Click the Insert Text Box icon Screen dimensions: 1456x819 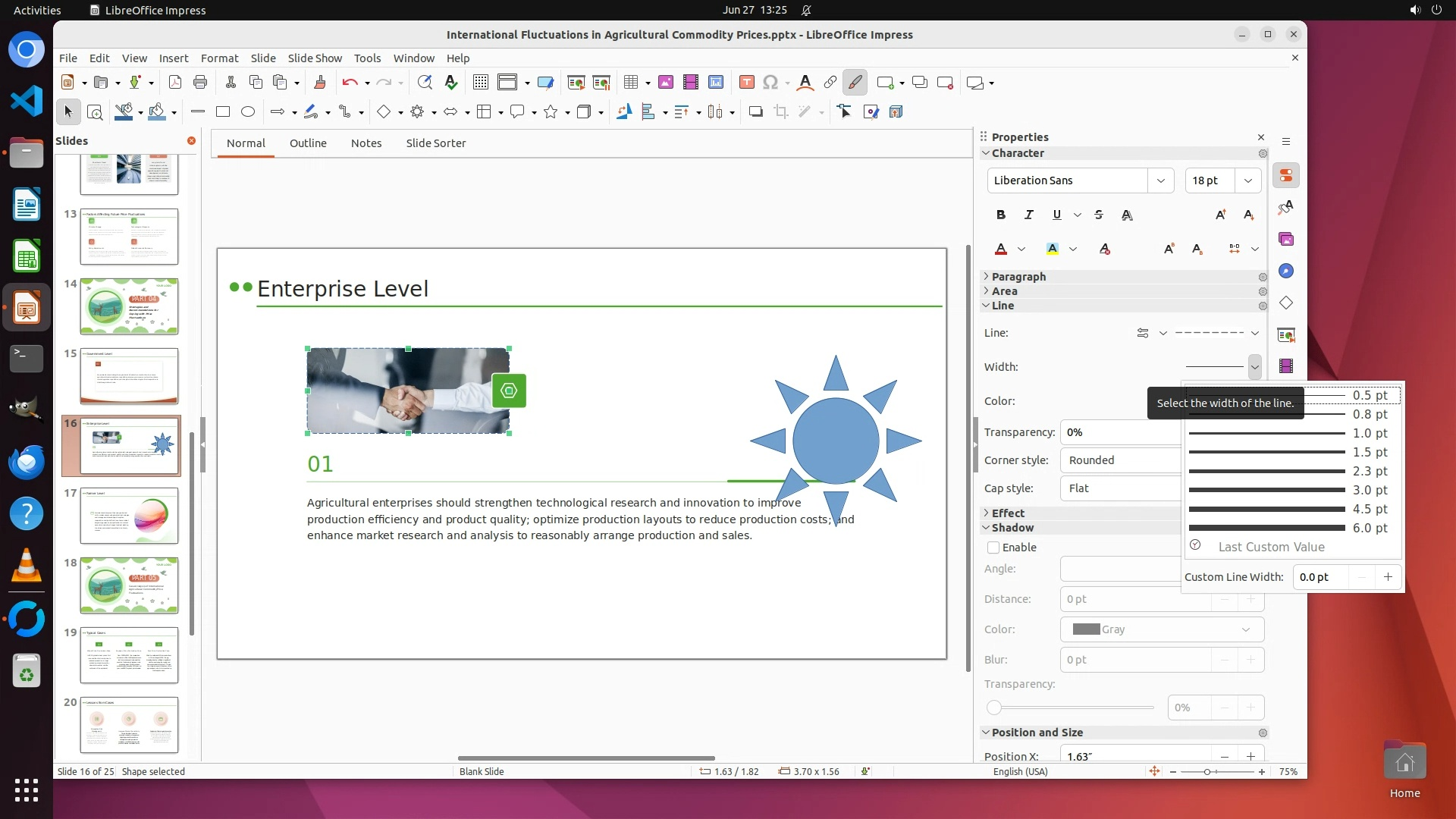(x=746, y=83)
